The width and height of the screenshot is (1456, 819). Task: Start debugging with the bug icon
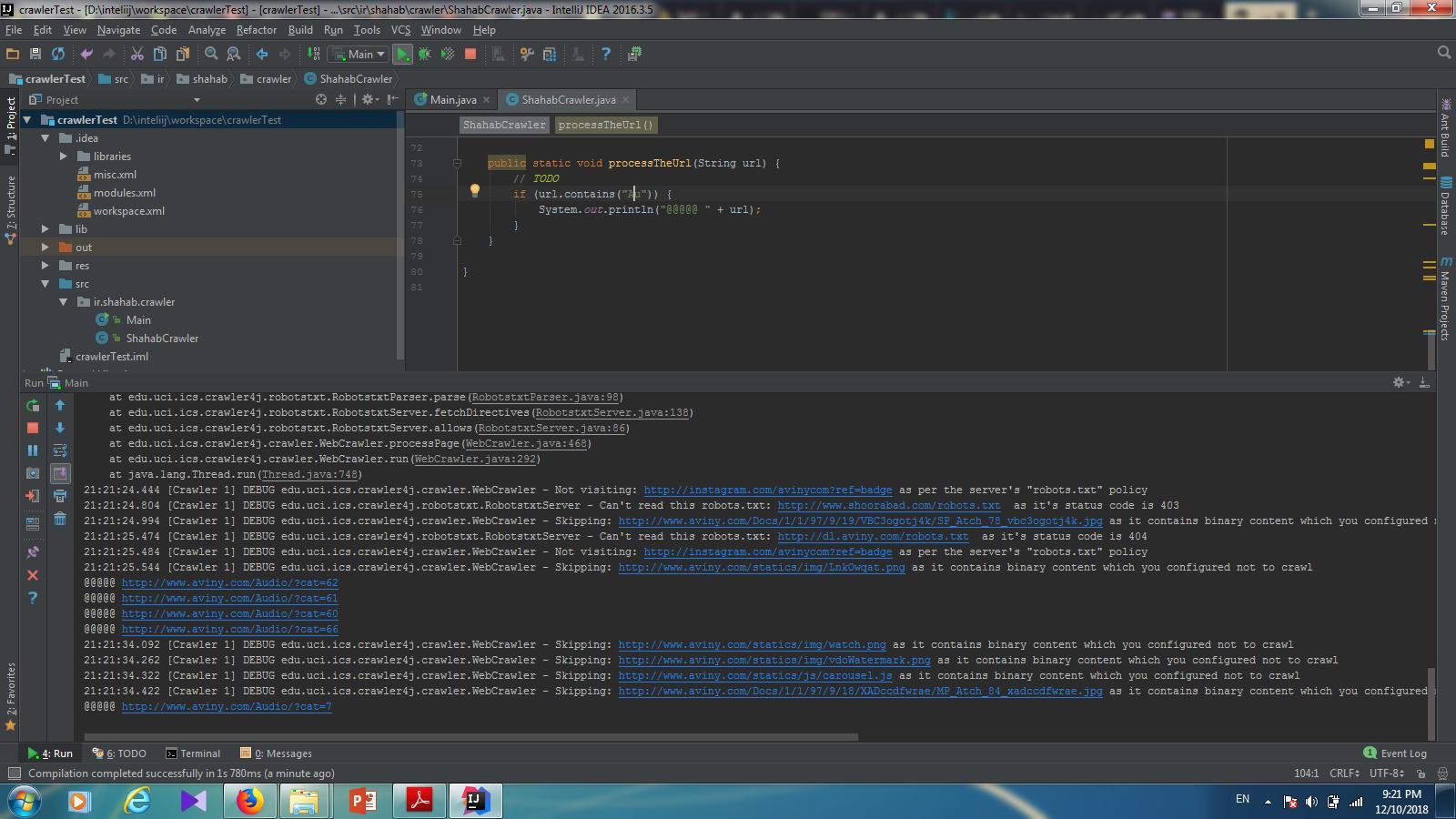point(425,54)
